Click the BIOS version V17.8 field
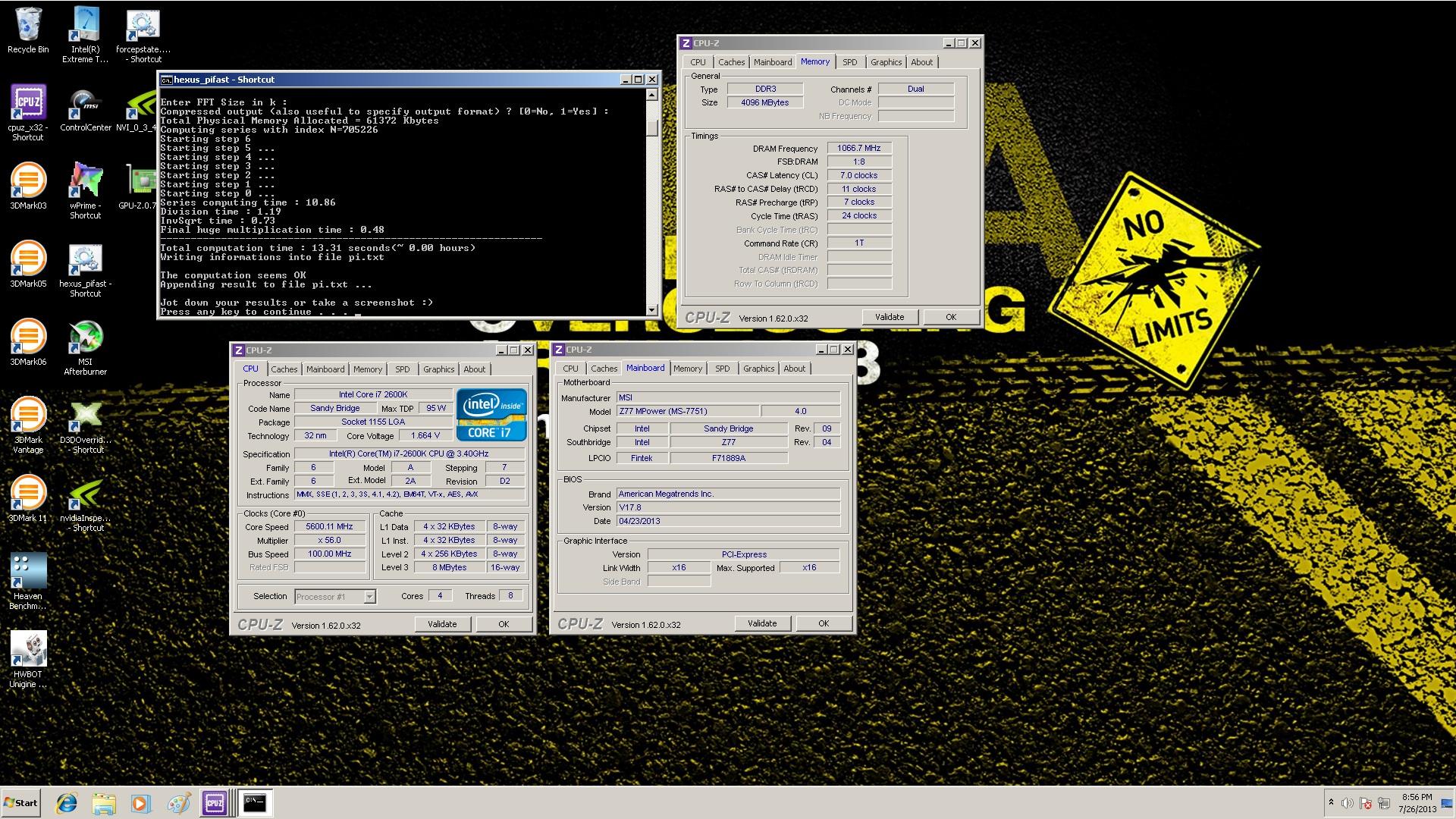This screenshot has width=1456, height=819. click(728, 508)
